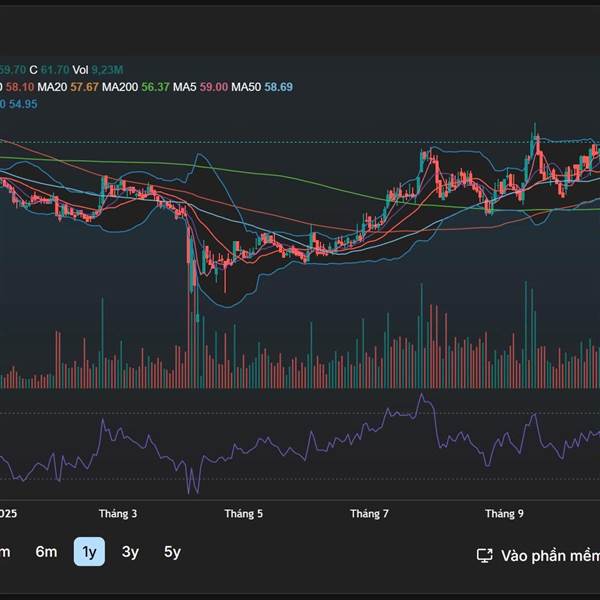Open the Vào phần mềm link
Viewport: 600px width, 600px height.
(x=550, y=555)
